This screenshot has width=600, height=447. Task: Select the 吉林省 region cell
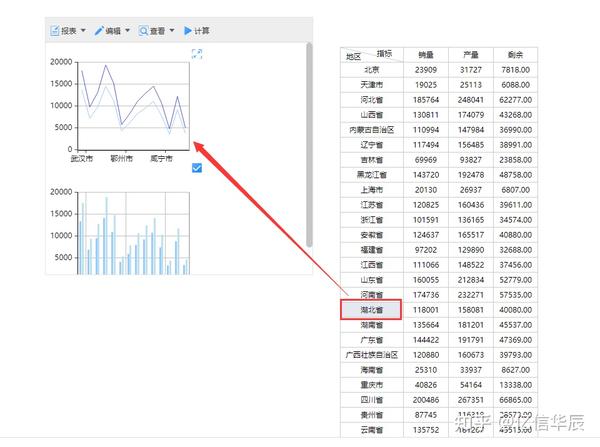pos(372,160)
